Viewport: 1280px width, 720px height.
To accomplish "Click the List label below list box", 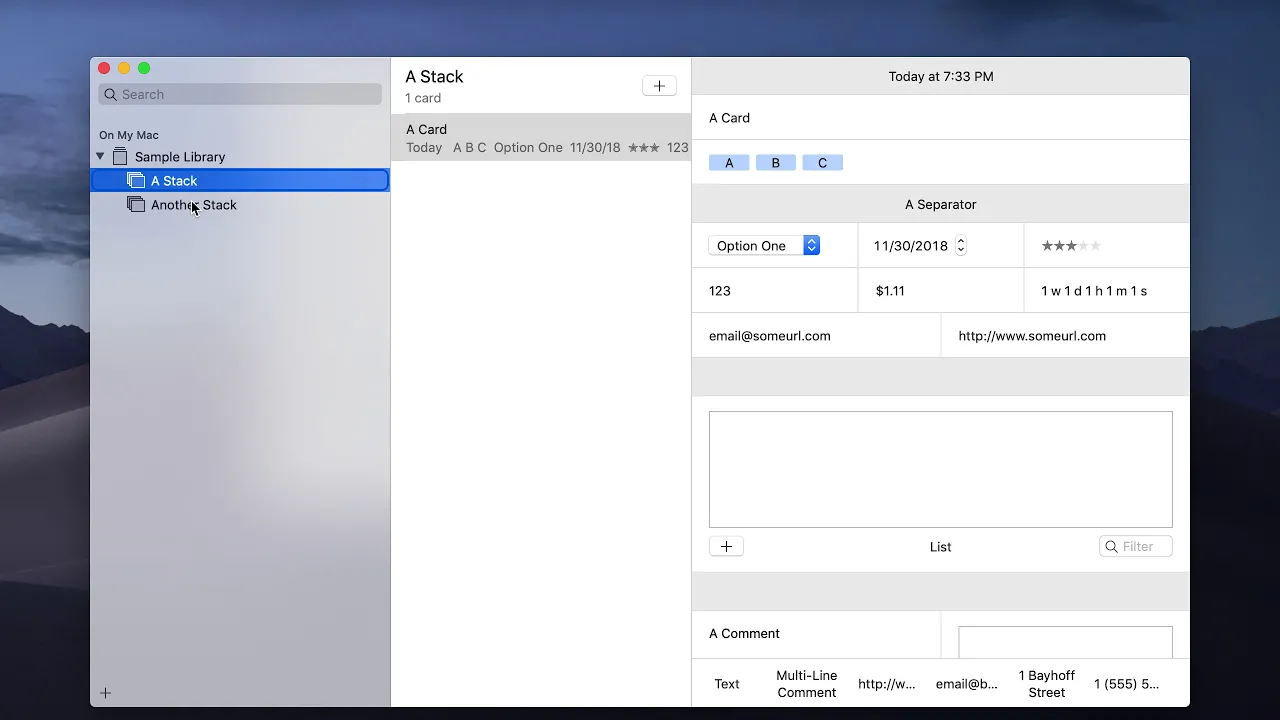I will pyautogui.click(x=941, y=547).
